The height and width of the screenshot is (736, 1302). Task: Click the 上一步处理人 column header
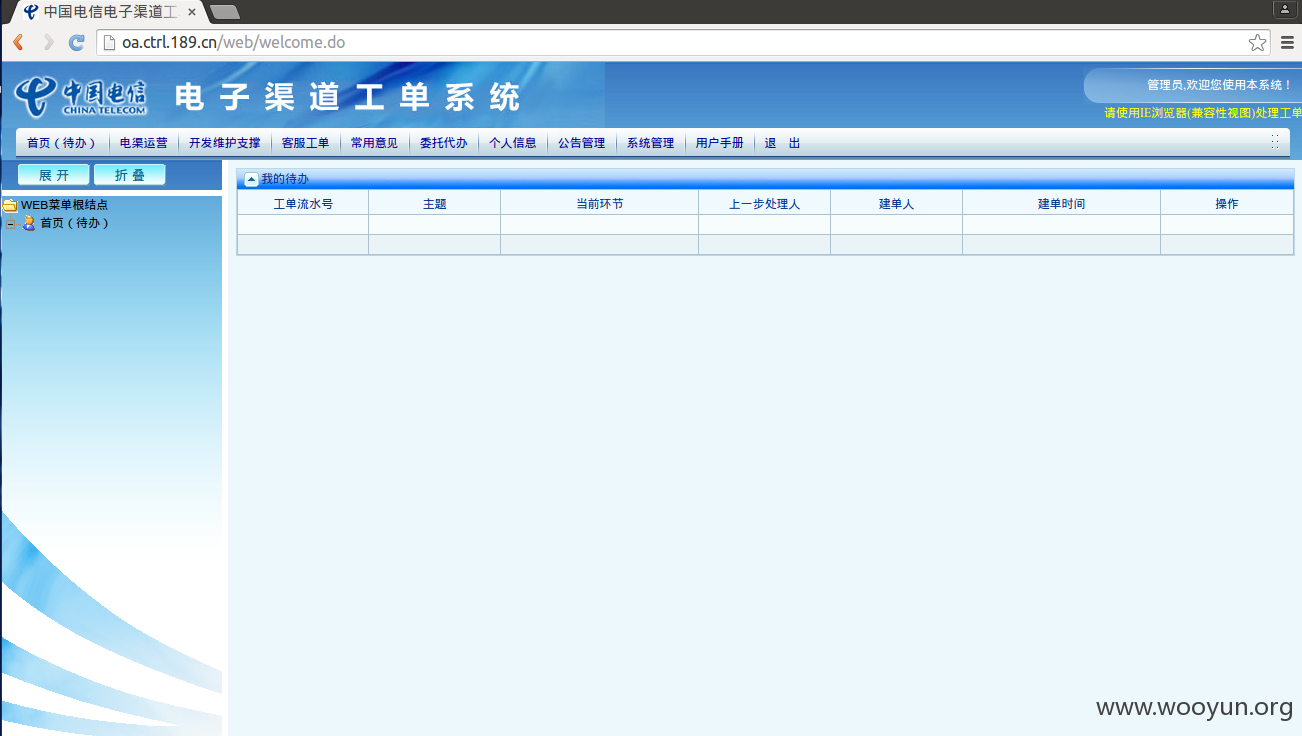[x=765, y=203]
